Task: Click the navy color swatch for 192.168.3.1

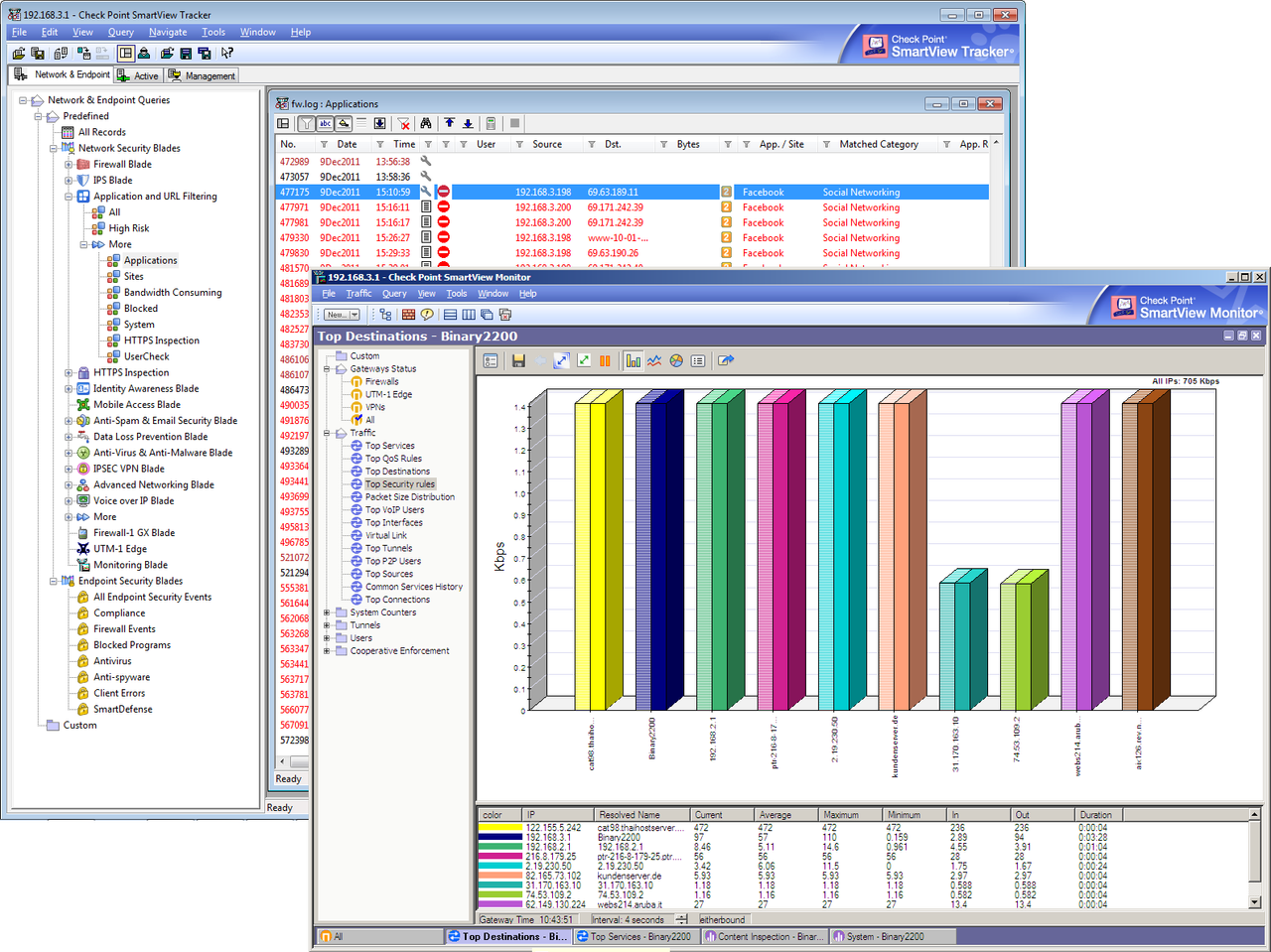Action: click(499, 837)
